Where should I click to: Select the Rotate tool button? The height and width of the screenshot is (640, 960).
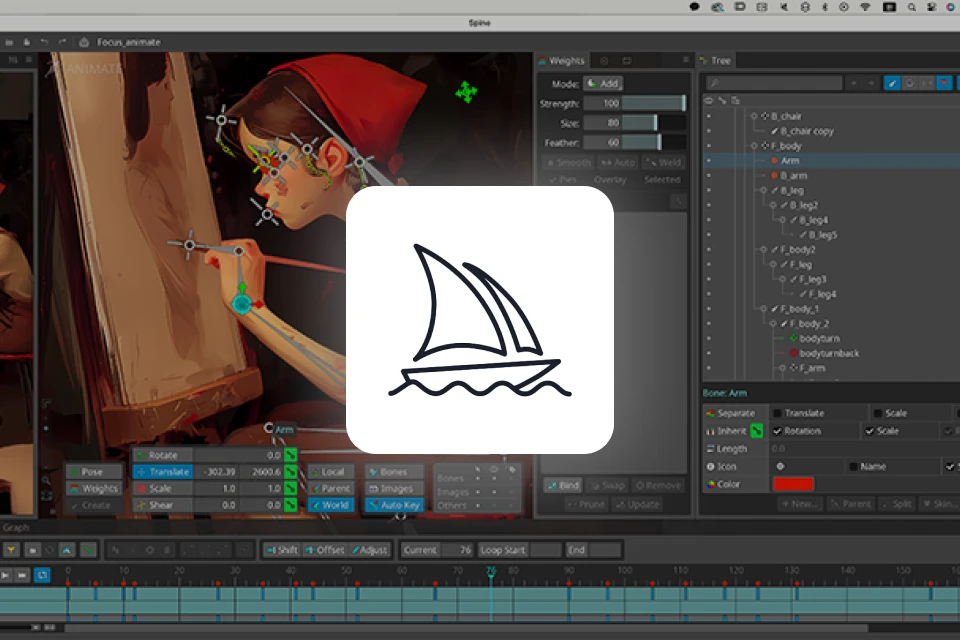coord(163,455)
